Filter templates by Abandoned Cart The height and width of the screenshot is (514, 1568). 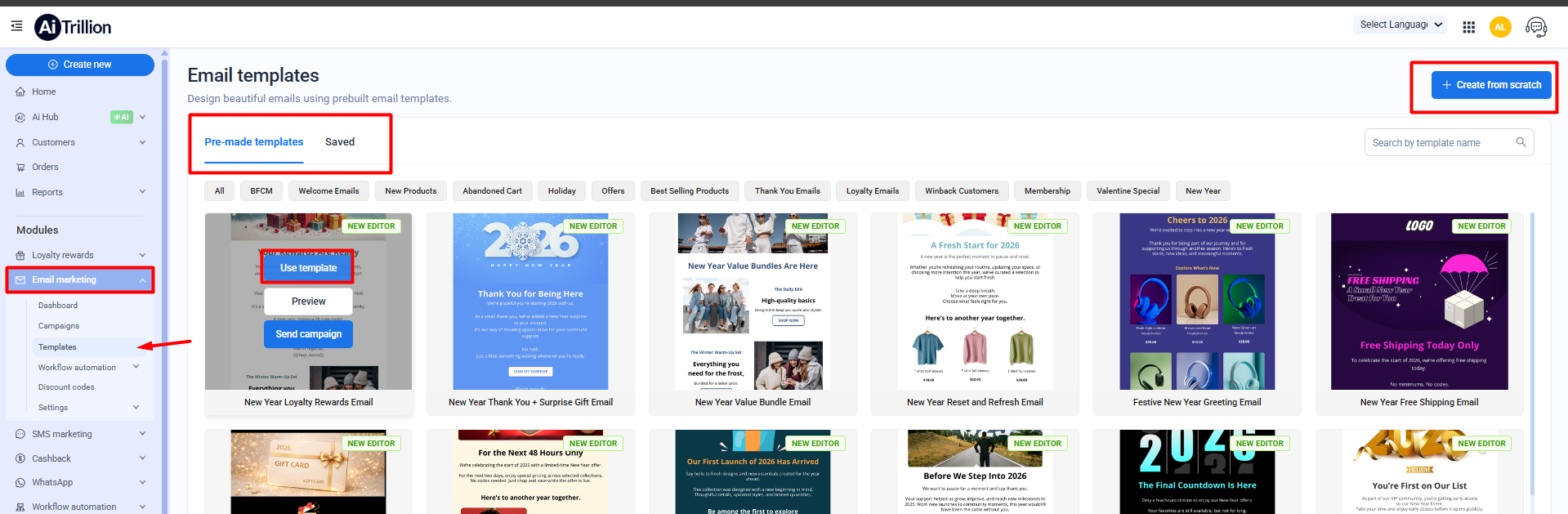coord(492,190)
